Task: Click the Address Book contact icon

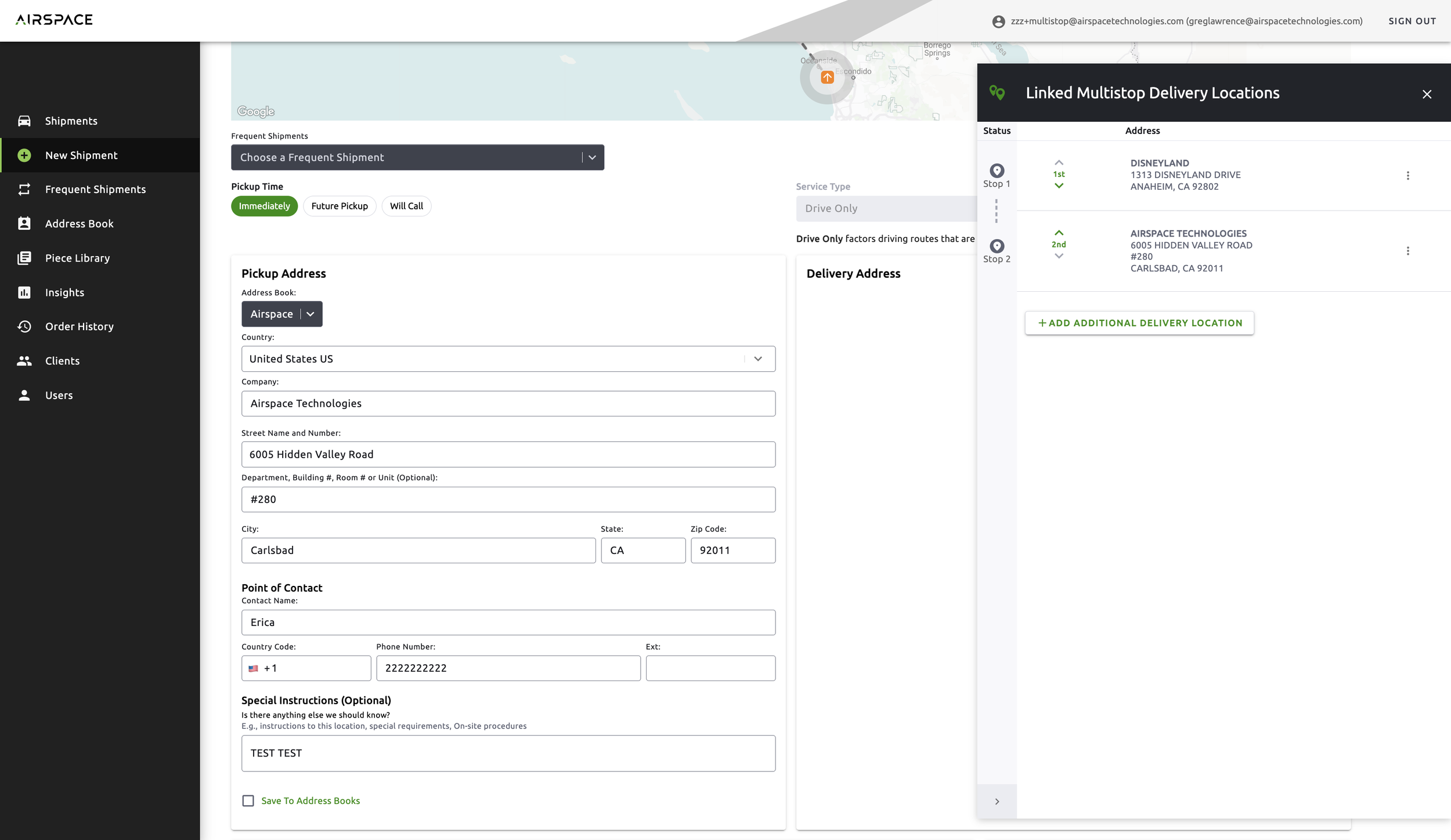Action: [24, 223]
